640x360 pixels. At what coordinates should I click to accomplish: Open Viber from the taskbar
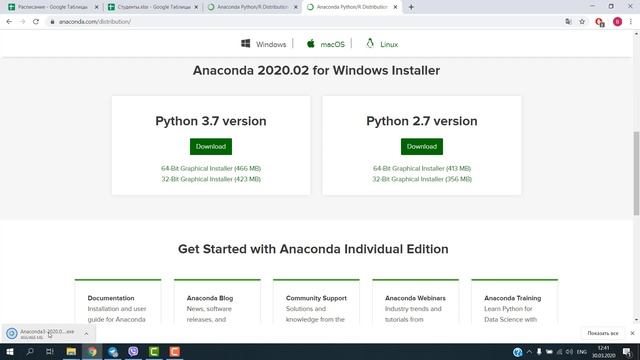pyautogui.click(x=133, y=351)
